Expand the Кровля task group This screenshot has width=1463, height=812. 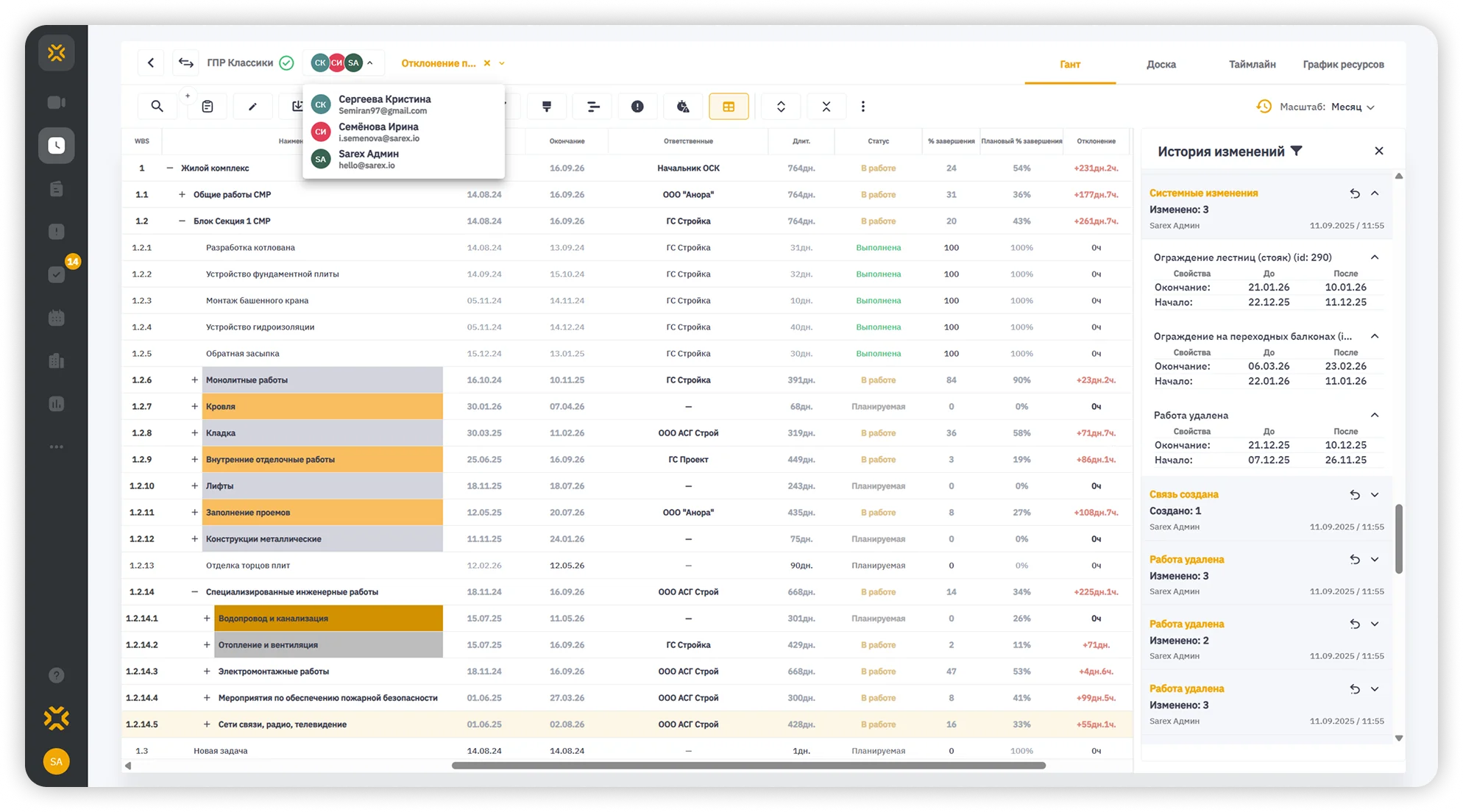pos(194,407)
